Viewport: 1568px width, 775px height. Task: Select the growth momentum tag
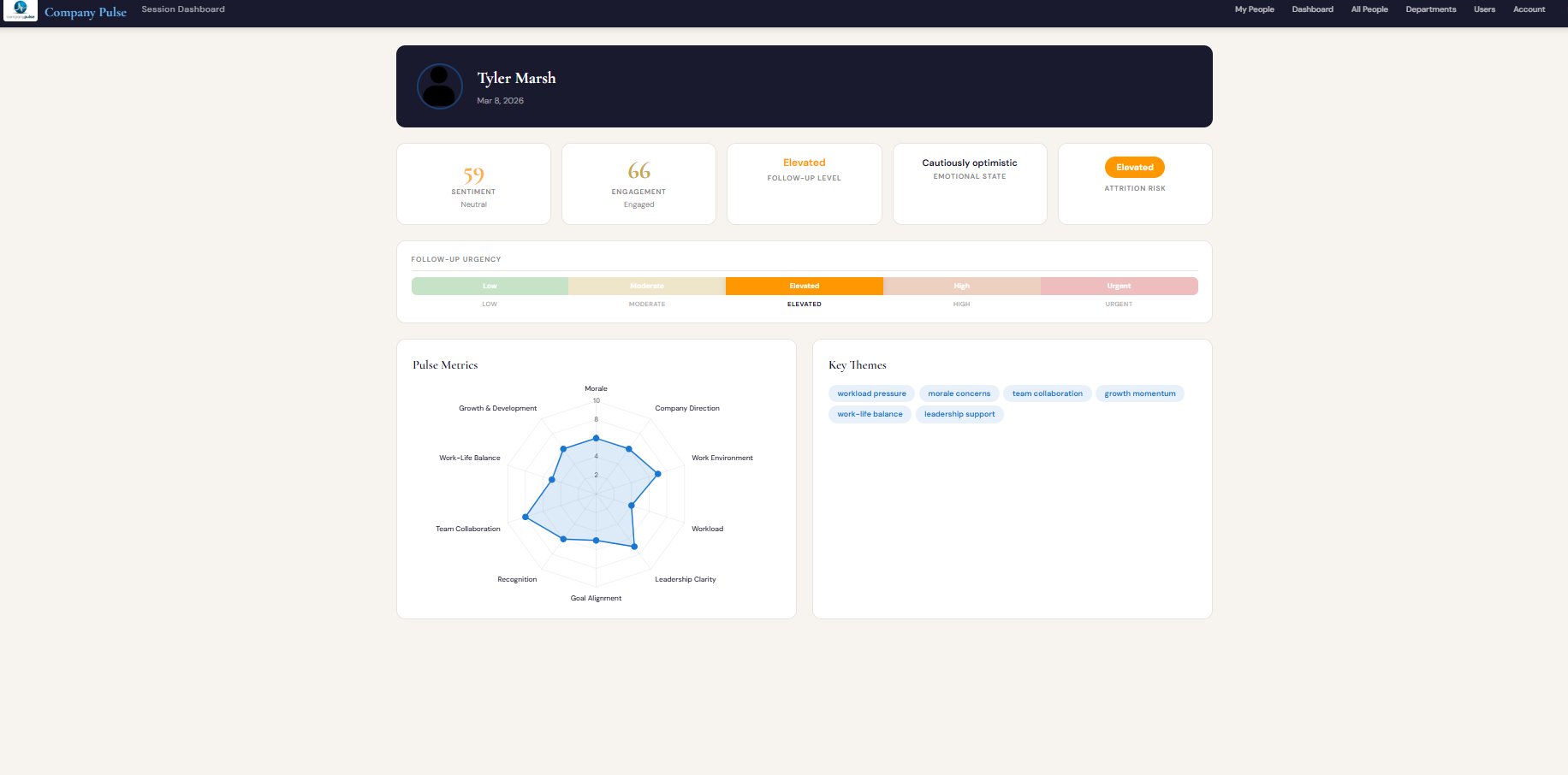[1139, 393]
